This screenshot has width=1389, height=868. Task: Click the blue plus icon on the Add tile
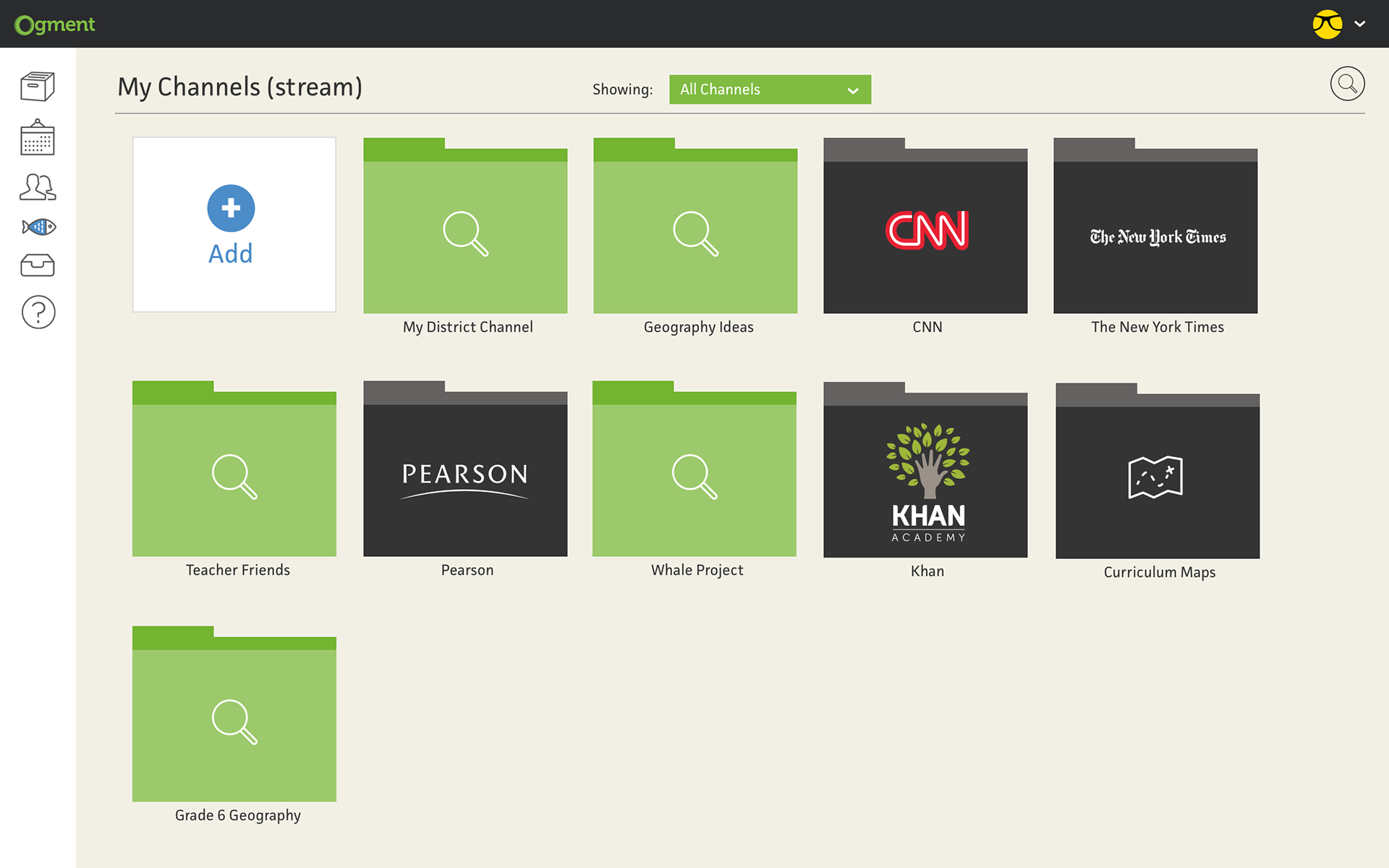231,208
